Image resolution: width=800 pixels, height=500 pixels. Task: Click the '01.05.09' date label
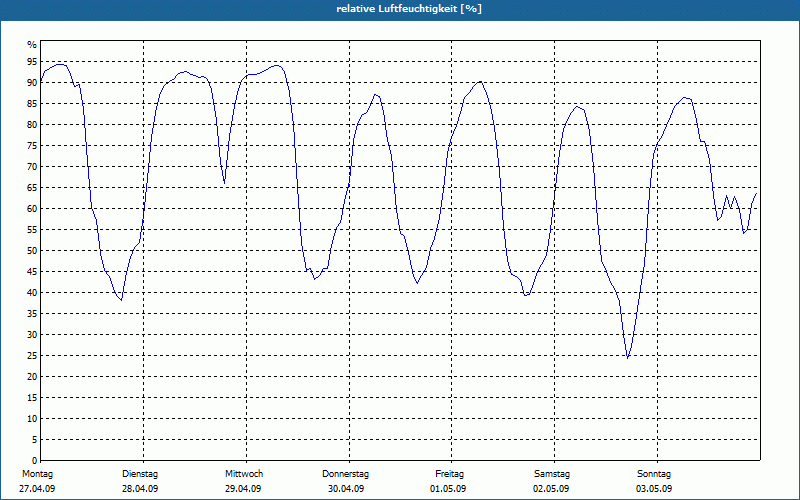448,489
